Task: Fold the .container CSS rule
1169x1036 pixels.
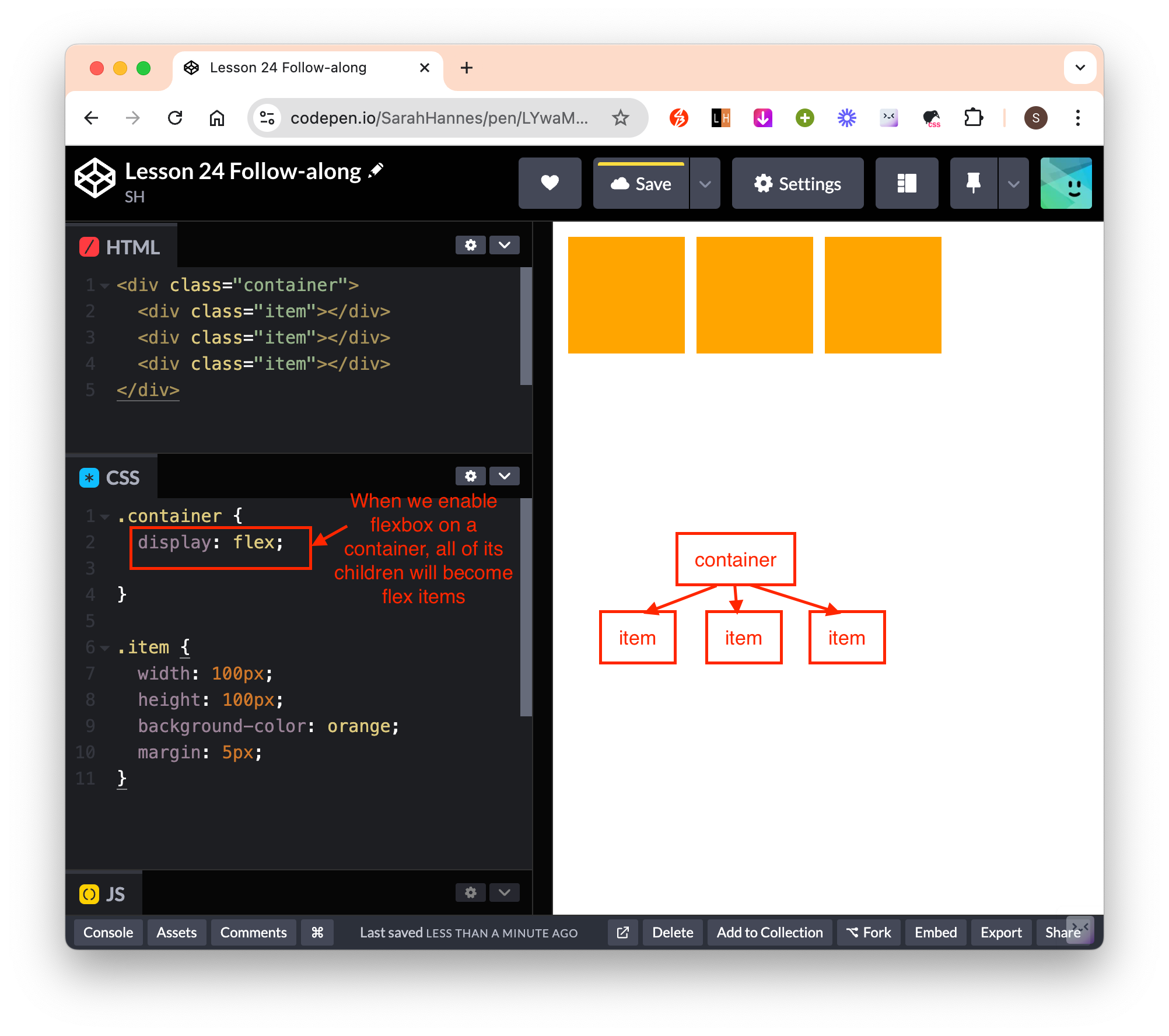Action: [x=105, y=516]
